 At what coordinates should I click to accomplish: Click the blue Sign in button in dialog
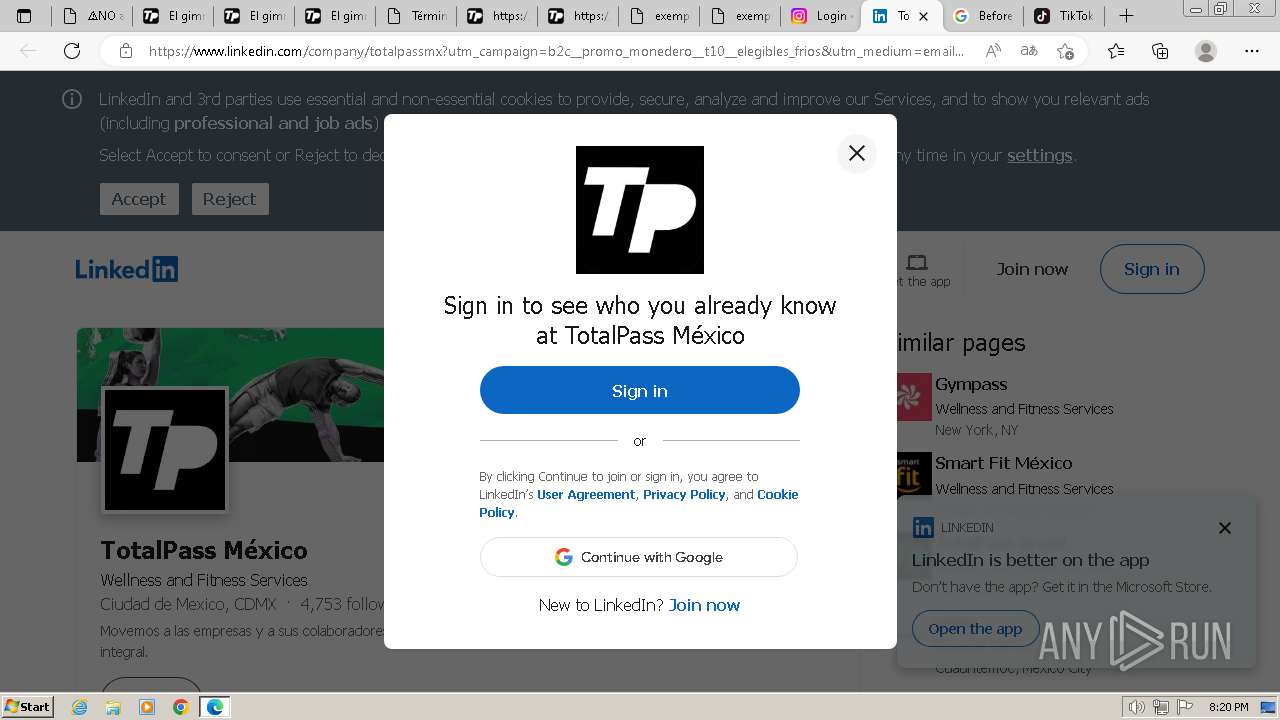(640, 390)
